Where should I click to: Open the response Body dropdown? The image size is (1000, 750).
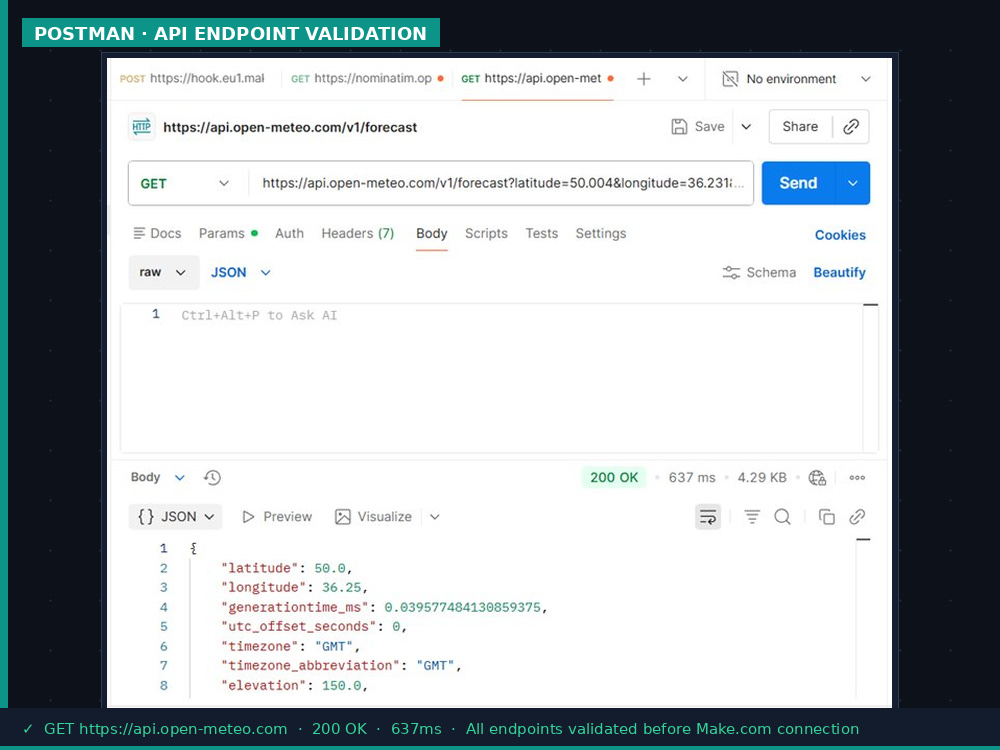[158, 477]
